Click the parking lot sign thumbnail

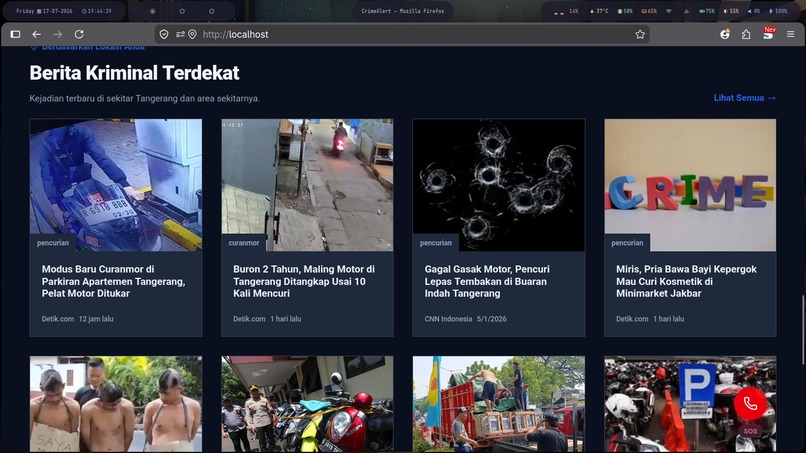pyautogui.click(x=690, y=404)
